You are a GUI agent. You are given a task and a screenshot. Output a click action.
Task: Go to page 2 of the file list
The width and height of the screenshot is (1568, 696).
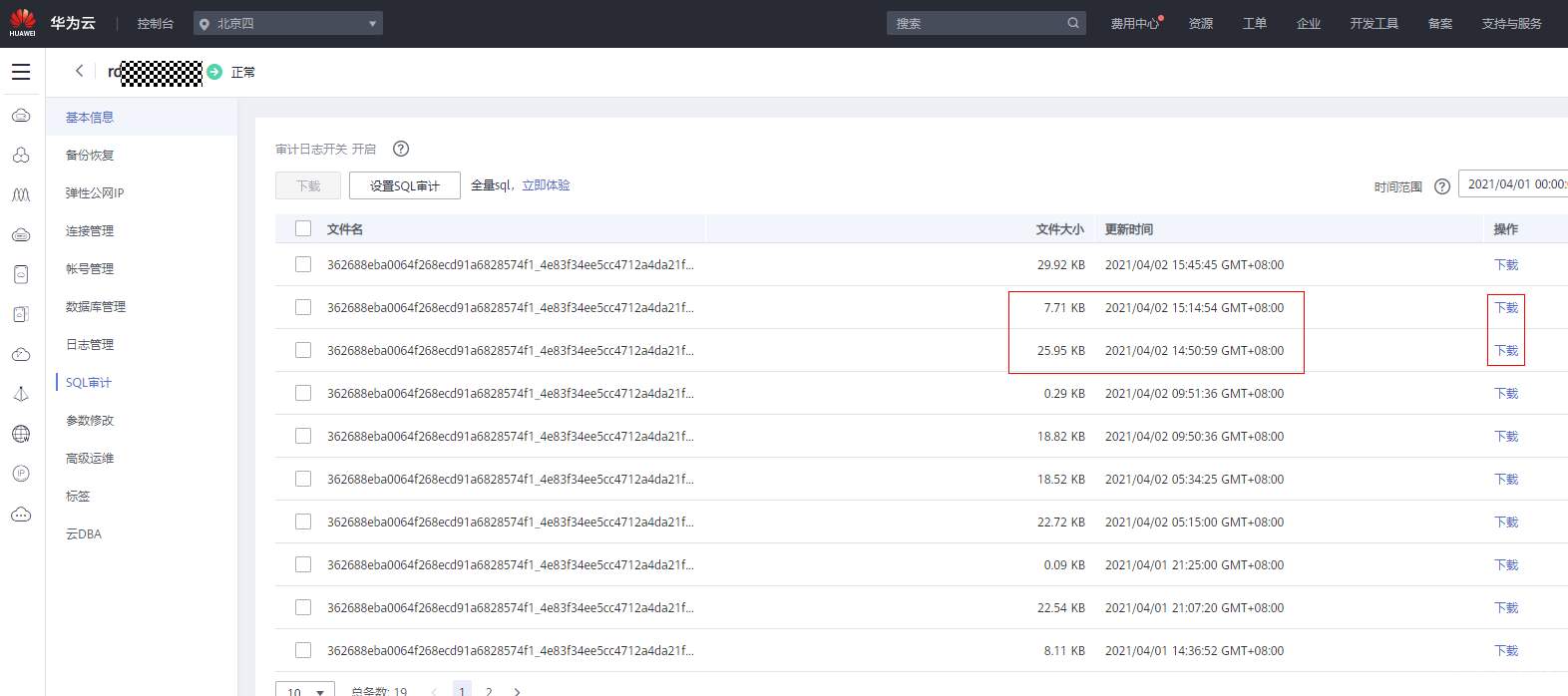coord(489,691)
